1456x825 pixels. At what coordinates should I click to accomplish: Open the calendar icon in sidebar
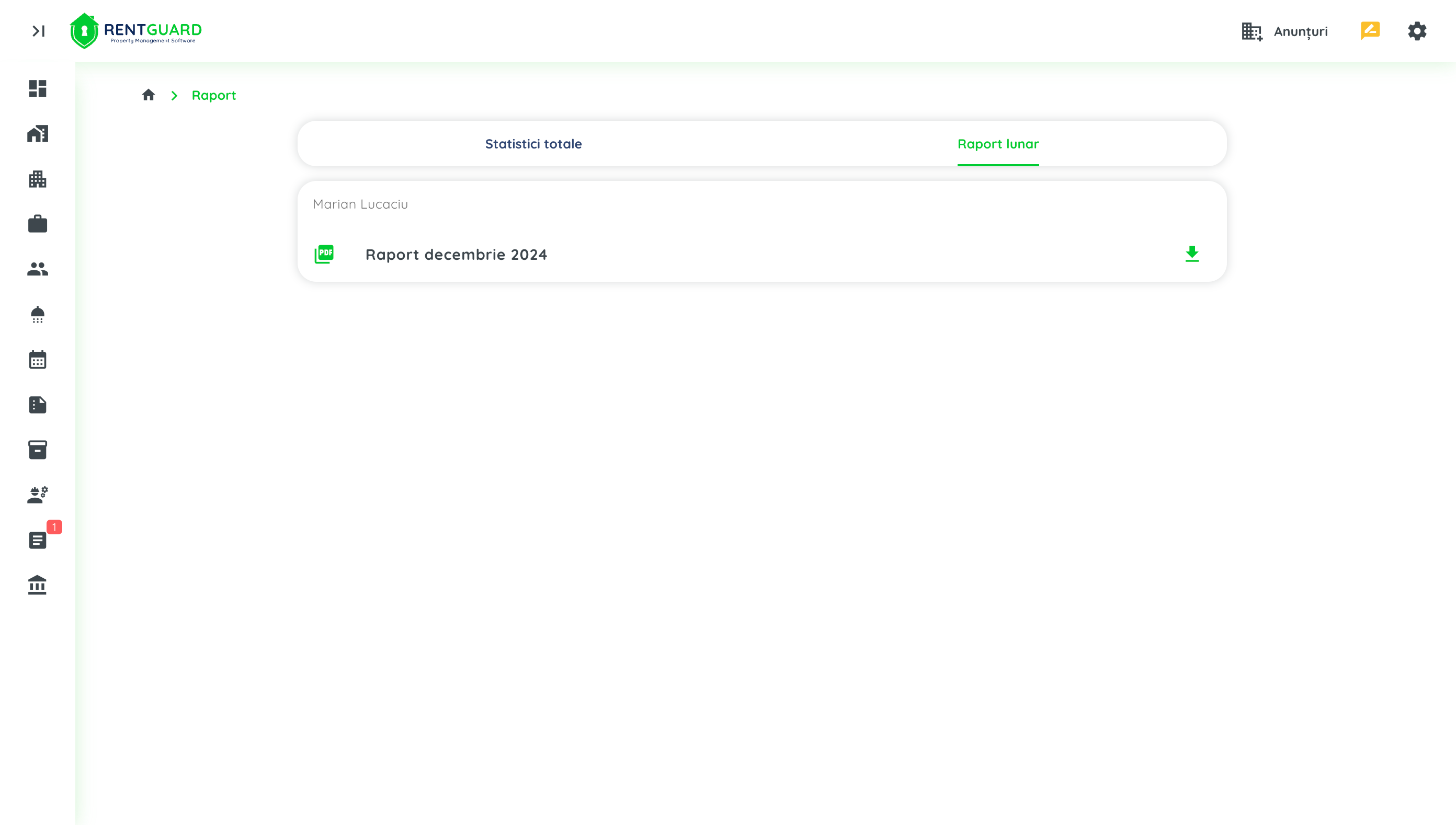38,359
